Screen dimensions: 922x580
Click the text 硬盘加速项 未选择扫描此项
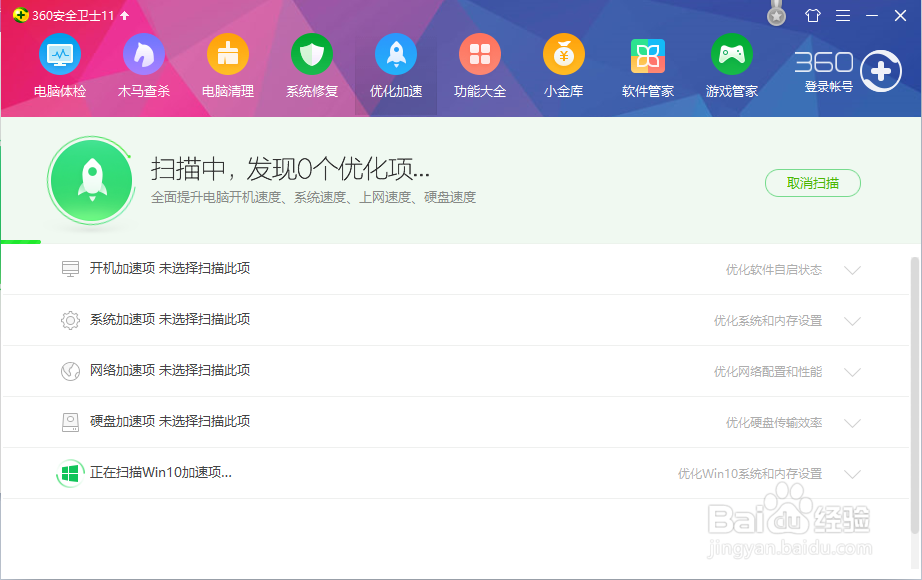(x=170, y=421)
